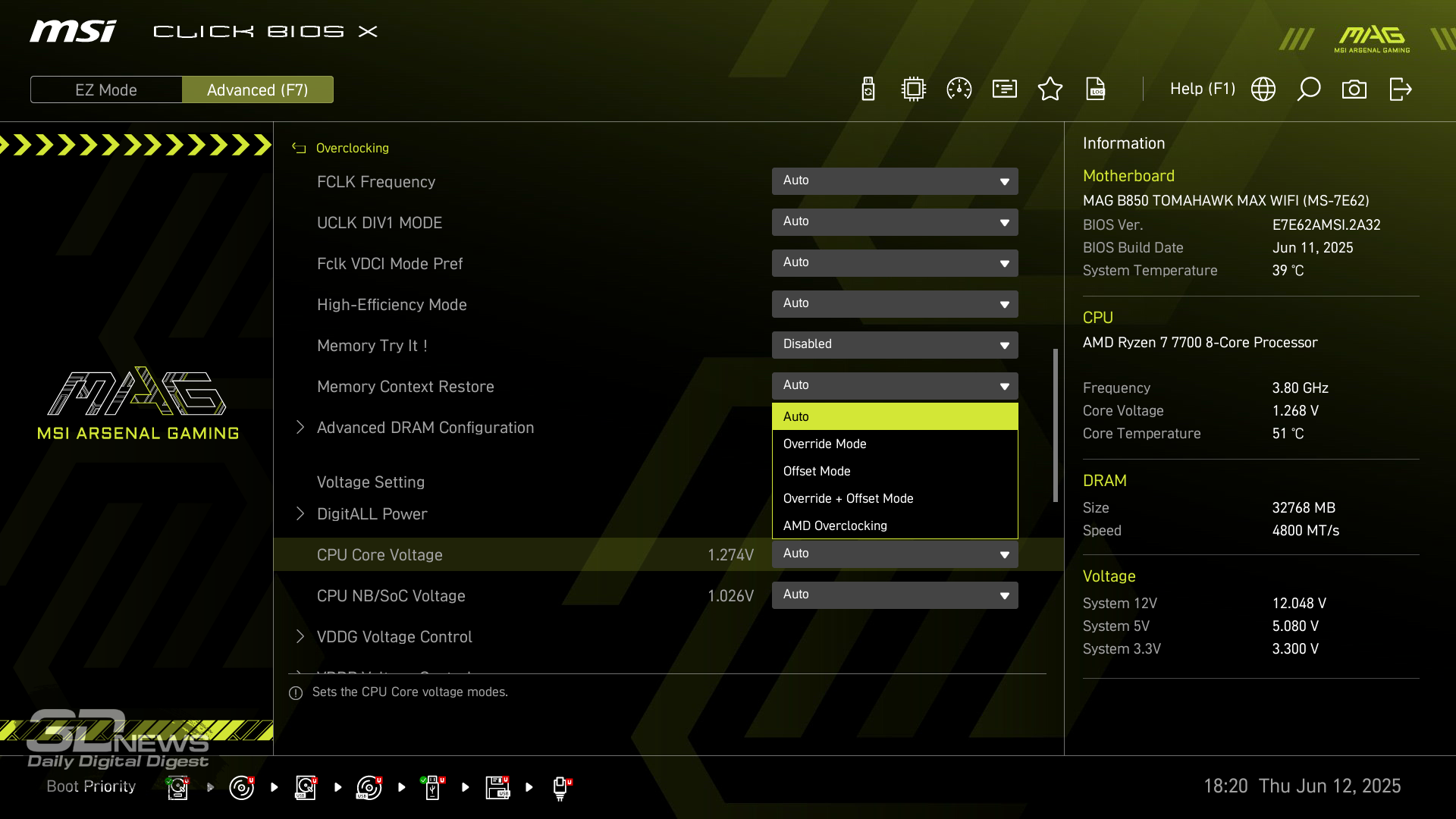Click the Core Temperature 51 °C value
This screenshot has width=1456, height=819.
[x=1288, y=434]
